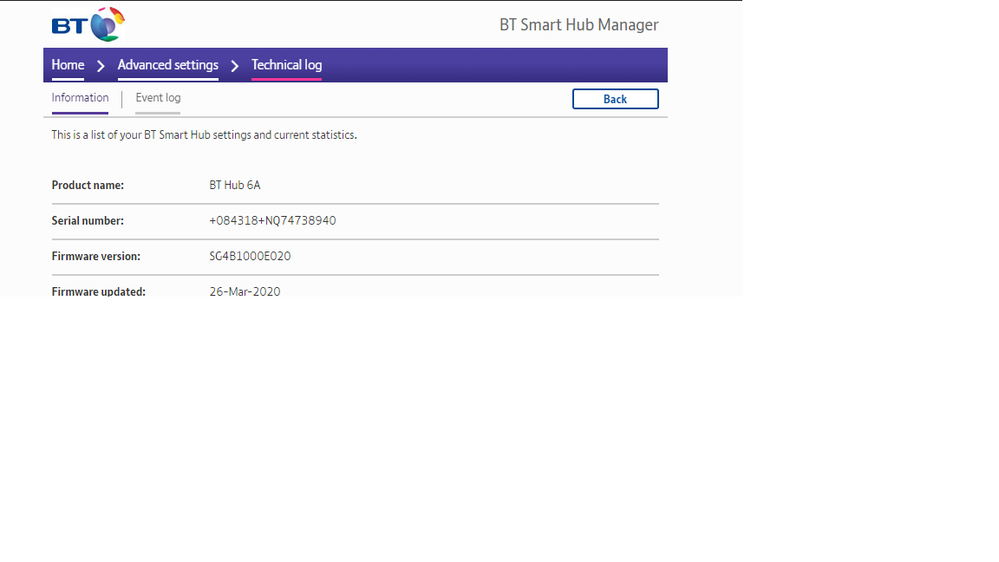This screenshot has height=562, width=999.
Task: Click the chevron after Home
Action: pyautogui.click(x=101, y=66)
